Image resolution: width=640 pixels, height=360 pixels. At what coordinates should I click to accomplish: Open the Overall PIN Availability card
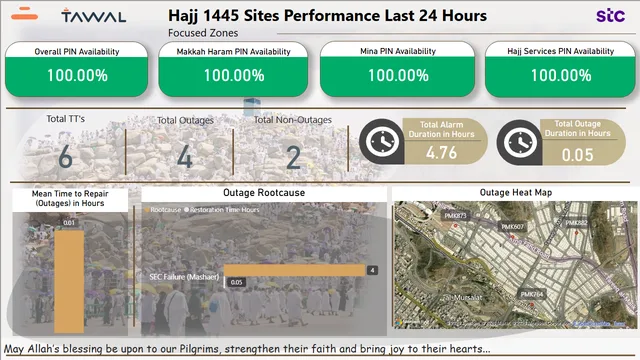[x=76, y=69]
